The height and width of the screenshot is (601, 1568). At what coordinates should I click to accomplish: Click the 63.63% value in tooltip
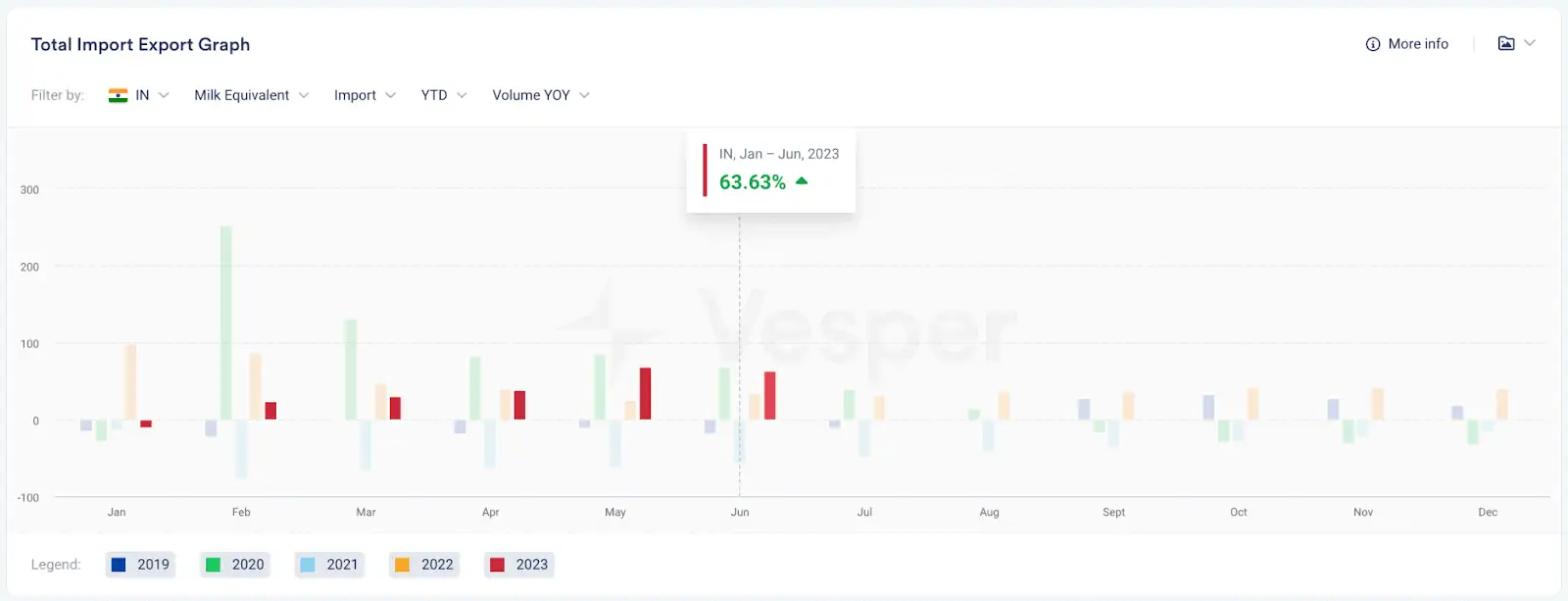[753, 182]
